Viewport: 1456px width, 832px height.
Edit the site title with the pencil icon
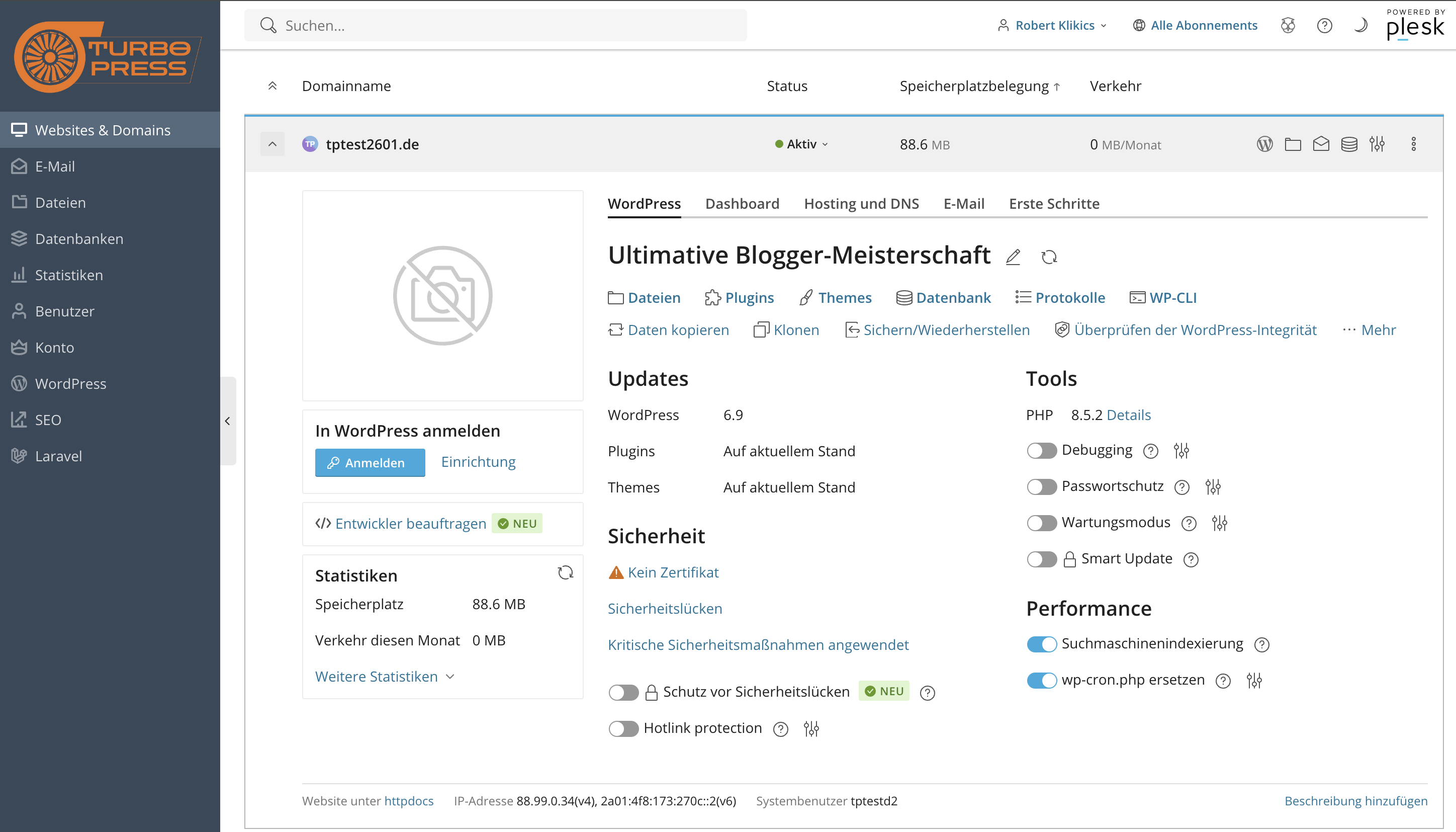(x=1013, y=257)
